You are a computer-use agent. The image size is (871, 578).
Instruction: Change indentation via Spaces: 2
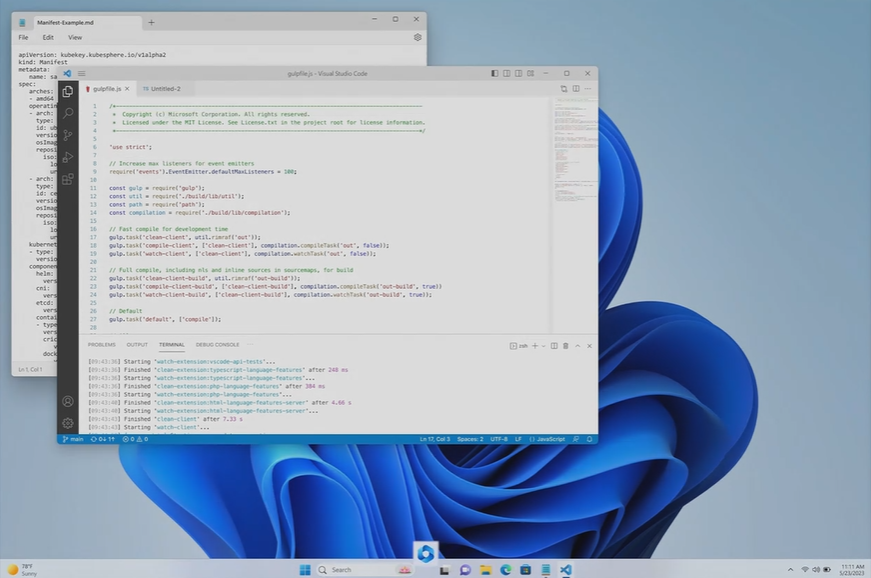point(470,439)
